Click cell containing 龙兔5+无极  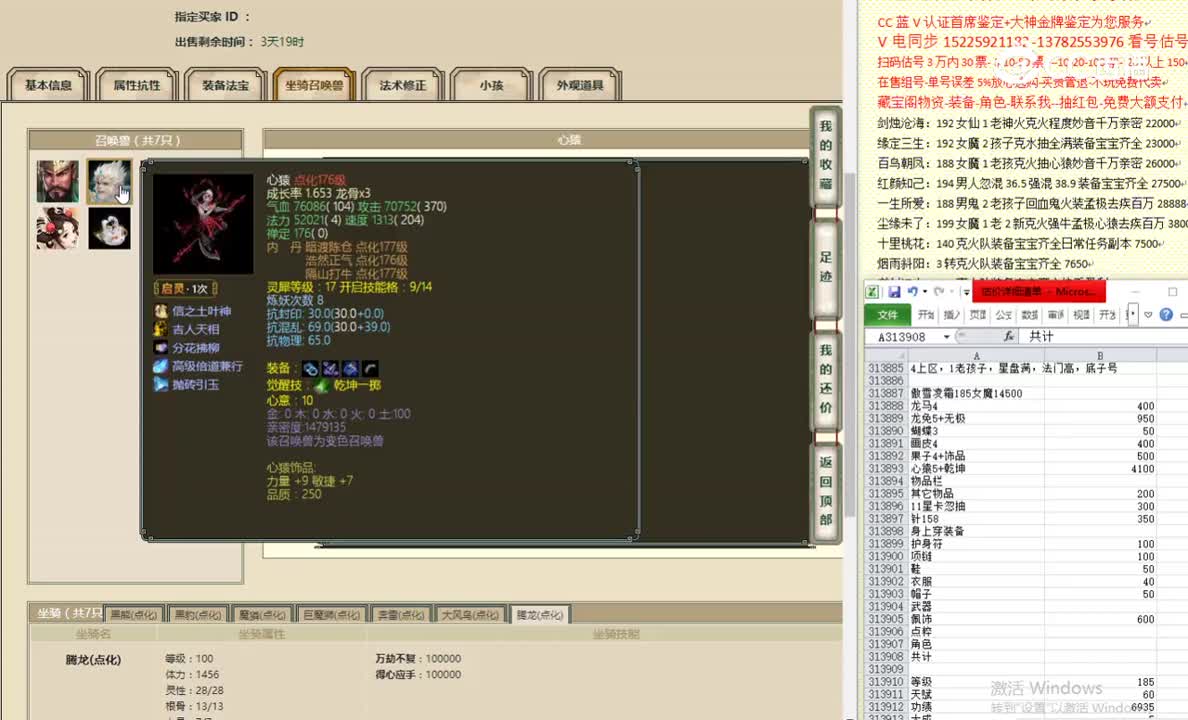[976, 418]
